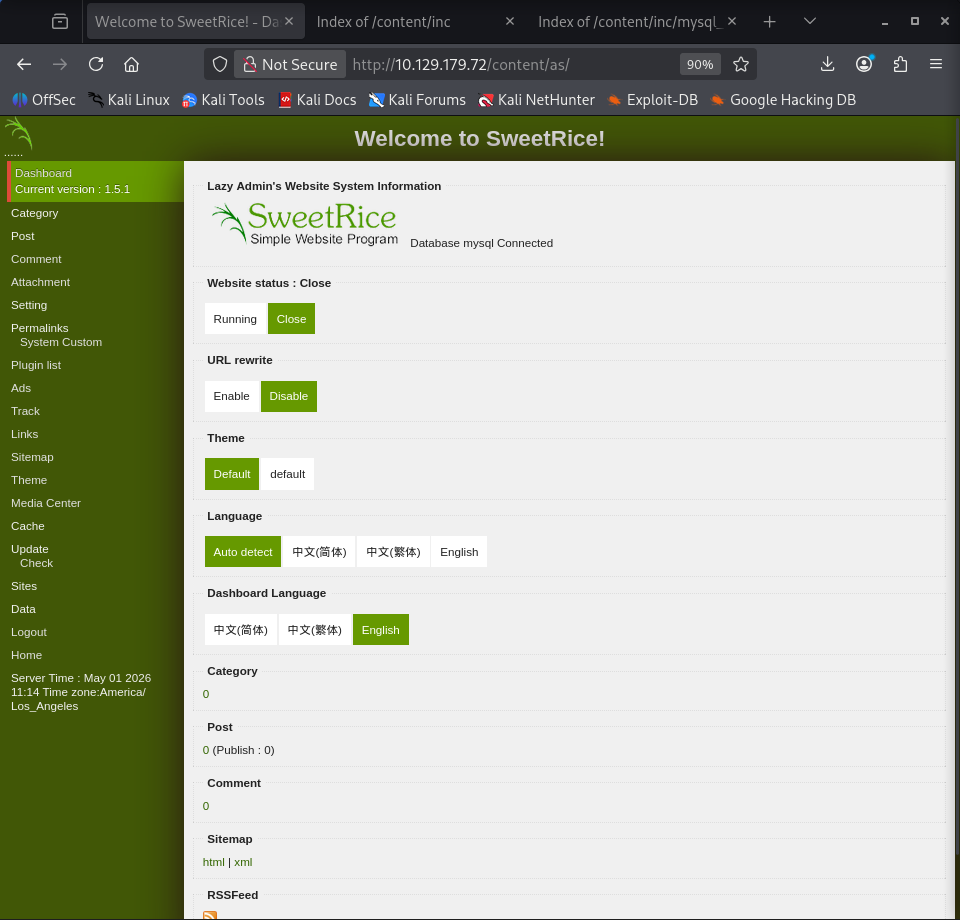Open the recent browsing tab-view icon
The height and width of the screenshot is (920, 960).
60,21
